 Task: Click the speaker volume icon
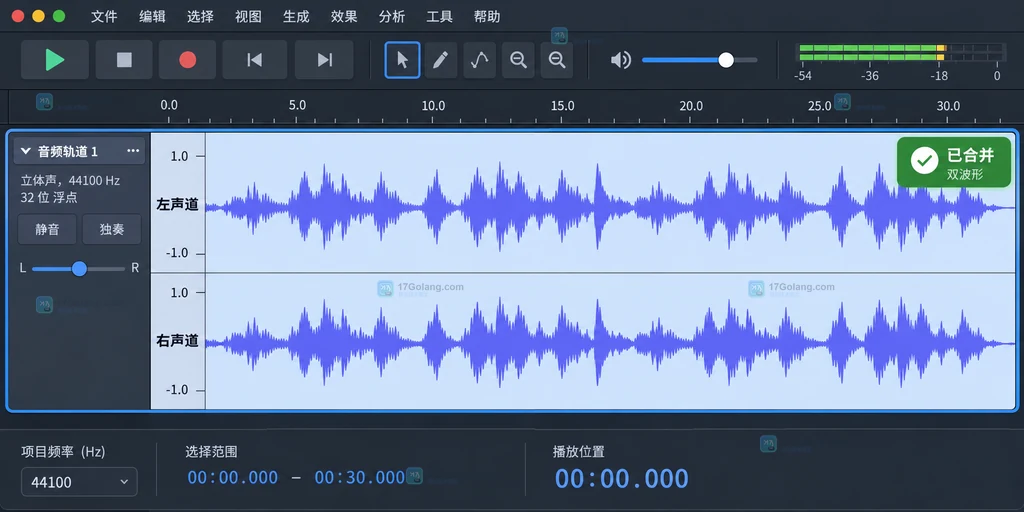tap(620, 60)
